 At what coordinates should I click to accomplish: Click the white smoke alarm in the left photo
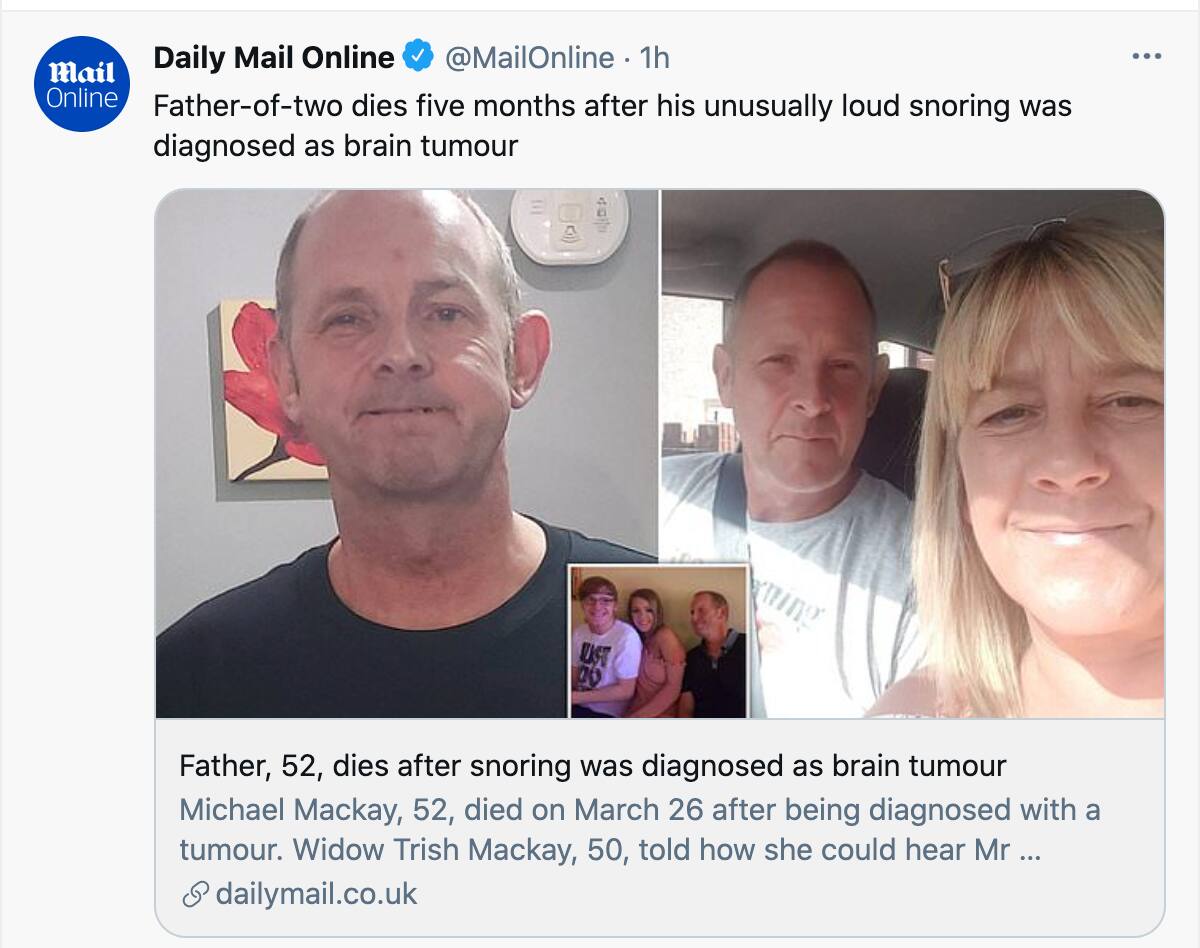pos(569,225)
